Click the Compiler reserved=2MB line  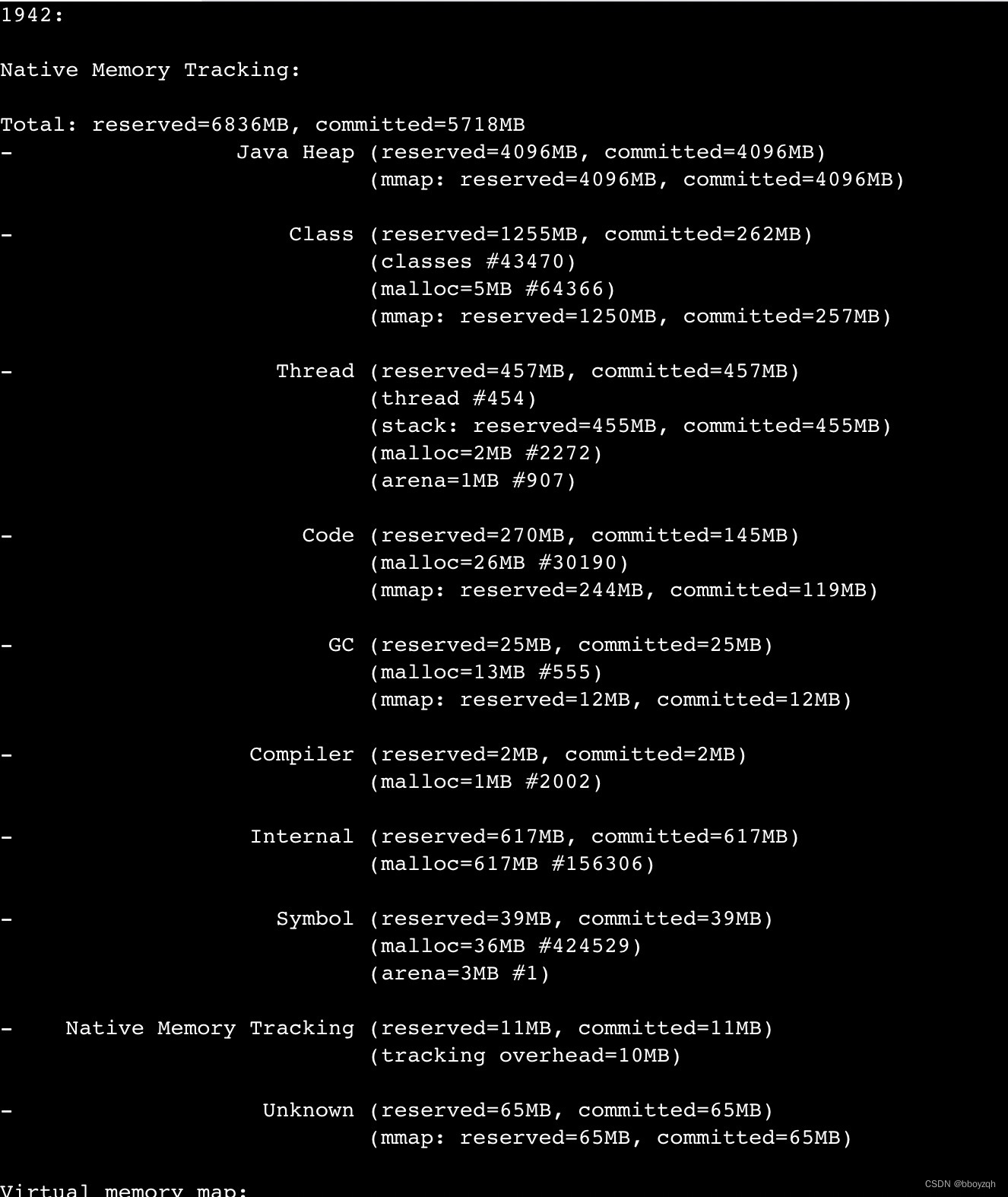(499, 754)
